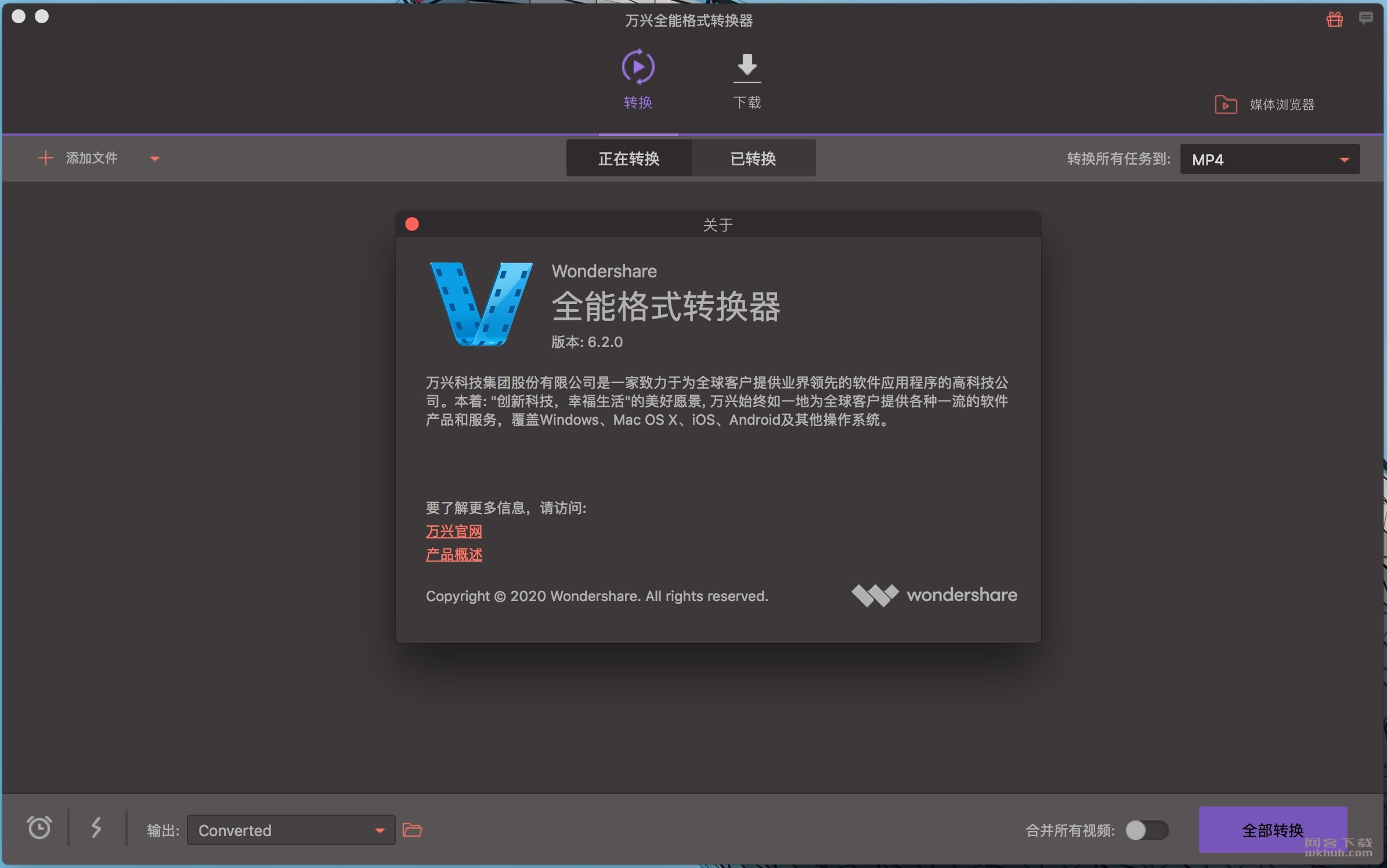Click the 转换所有任务到 label
This screenshot has height=868, width=1387.
1118,159
